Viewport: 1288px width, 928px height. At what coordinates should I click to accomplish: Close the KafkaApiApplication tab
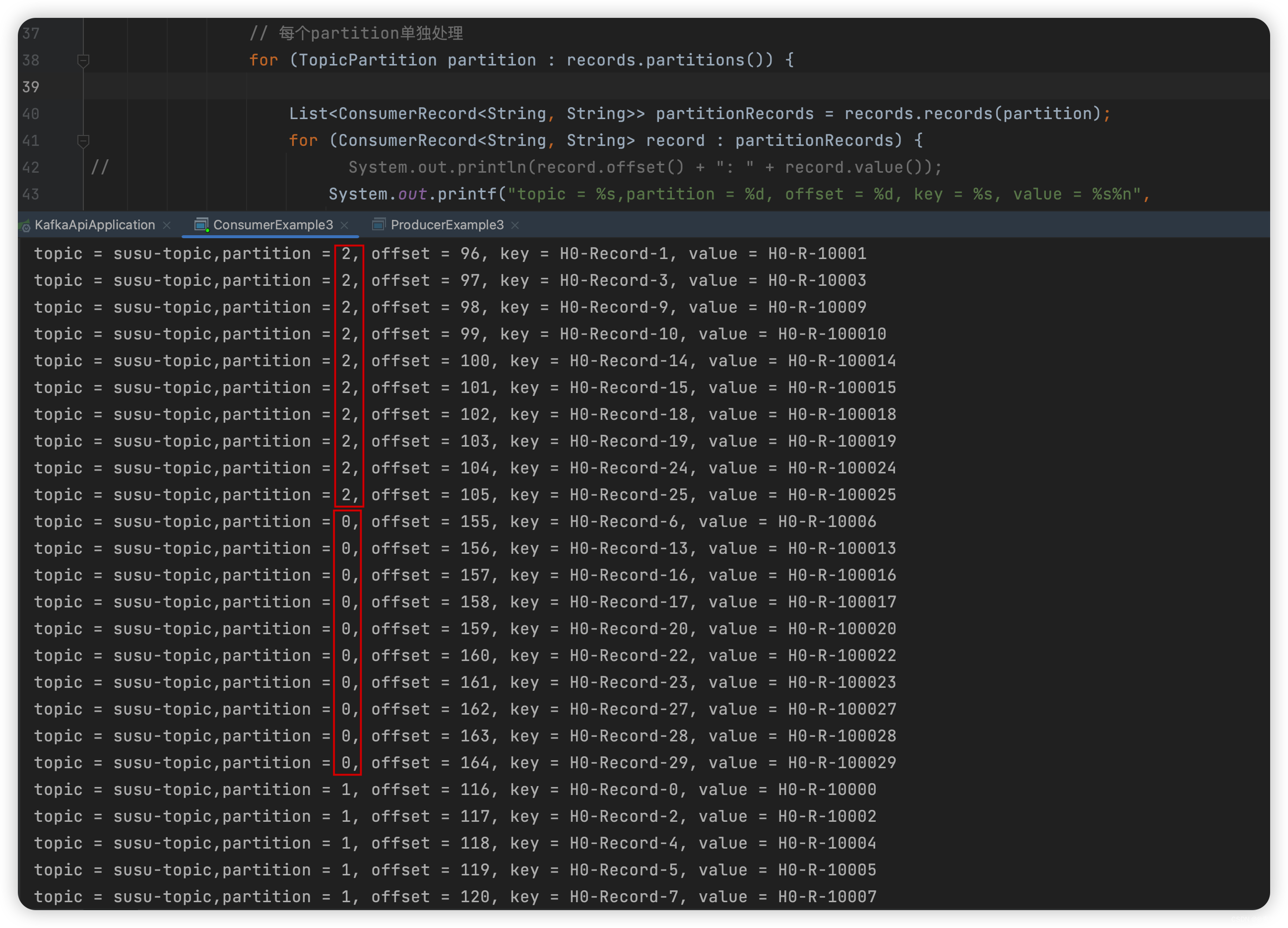tap(167, 225)
